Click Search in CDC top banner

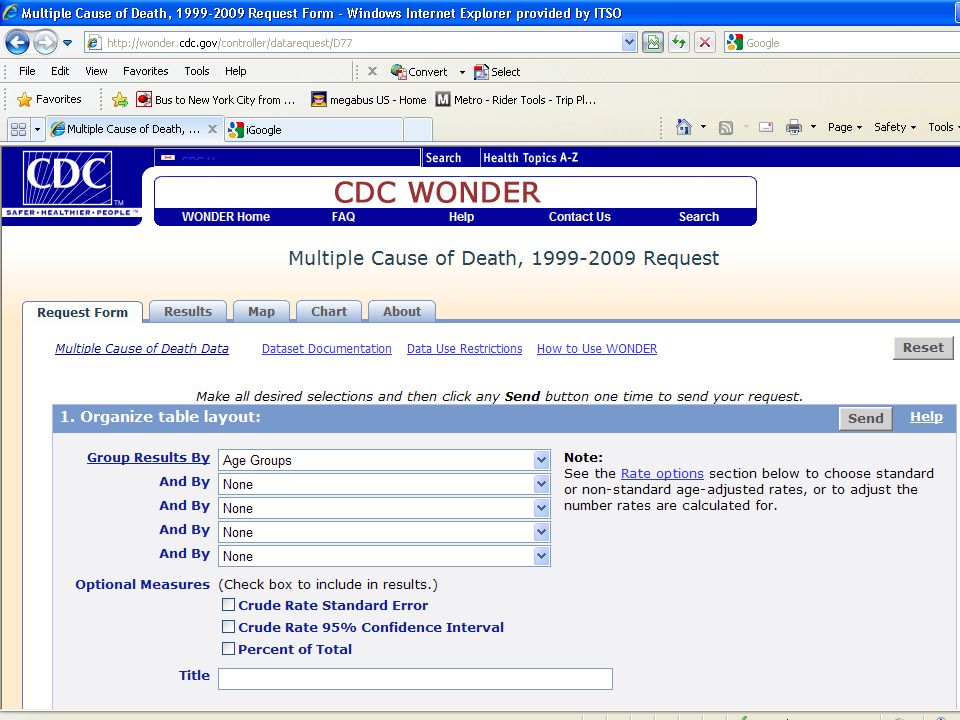click(x=443, y=158)
